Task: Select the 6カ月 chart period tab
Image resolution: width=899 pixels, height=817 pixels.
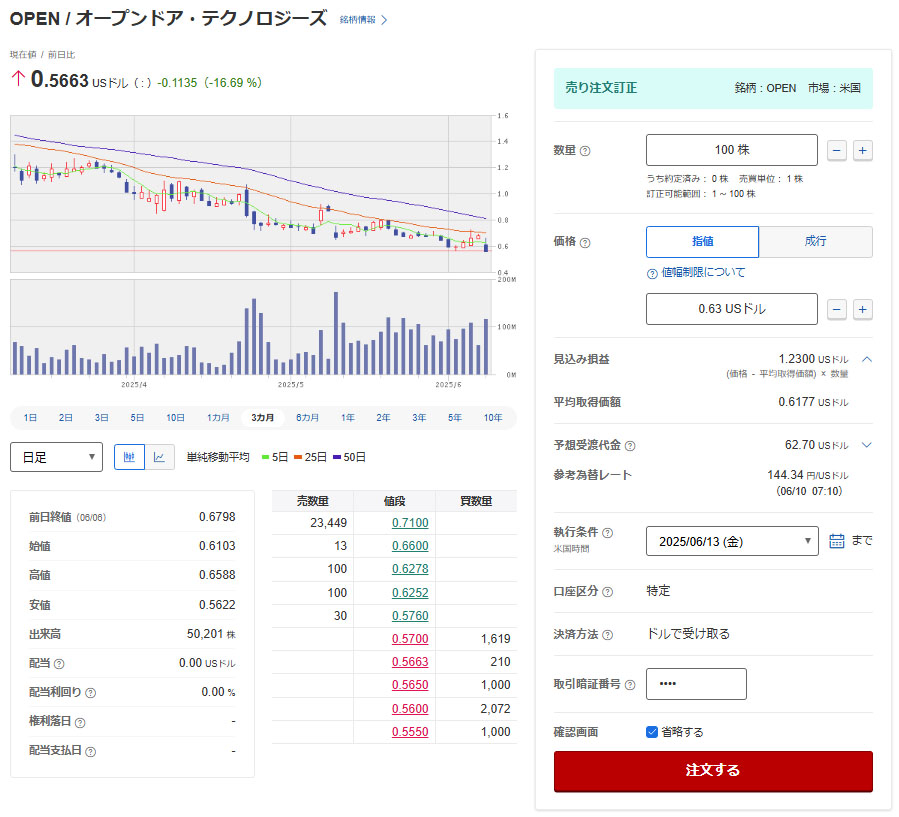Action: tap(308, 418)
